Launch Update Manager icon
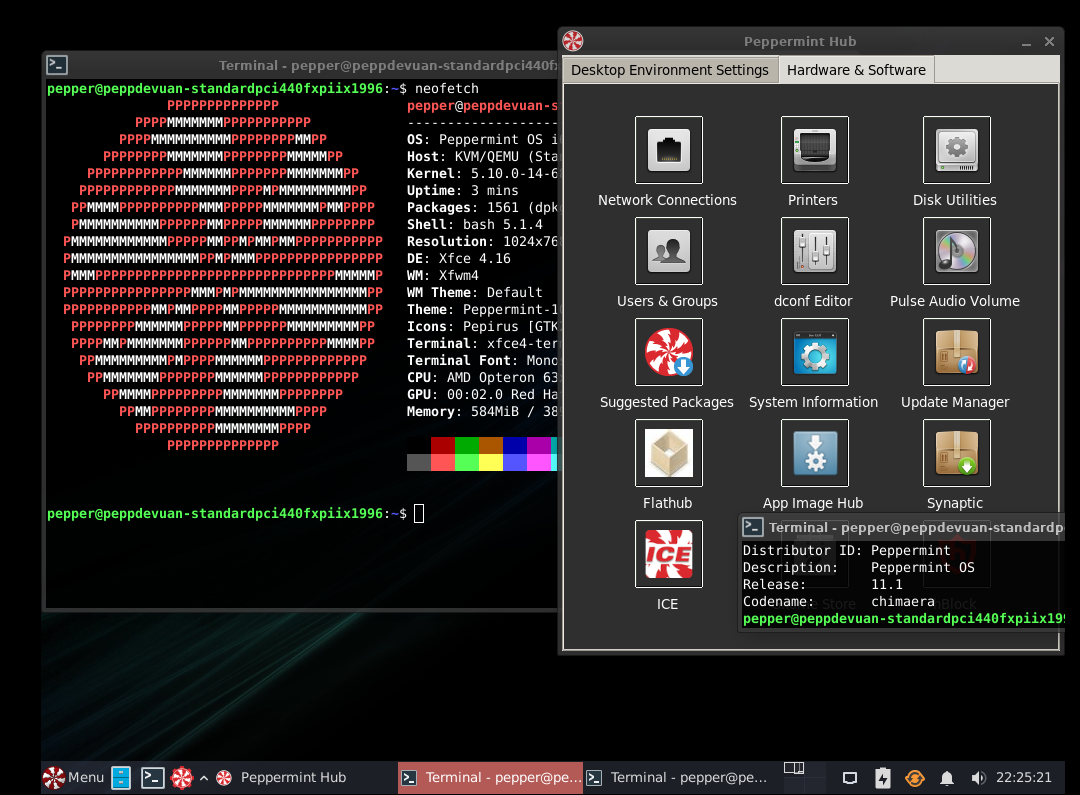1080x795 pixels. tap(956, 351)
